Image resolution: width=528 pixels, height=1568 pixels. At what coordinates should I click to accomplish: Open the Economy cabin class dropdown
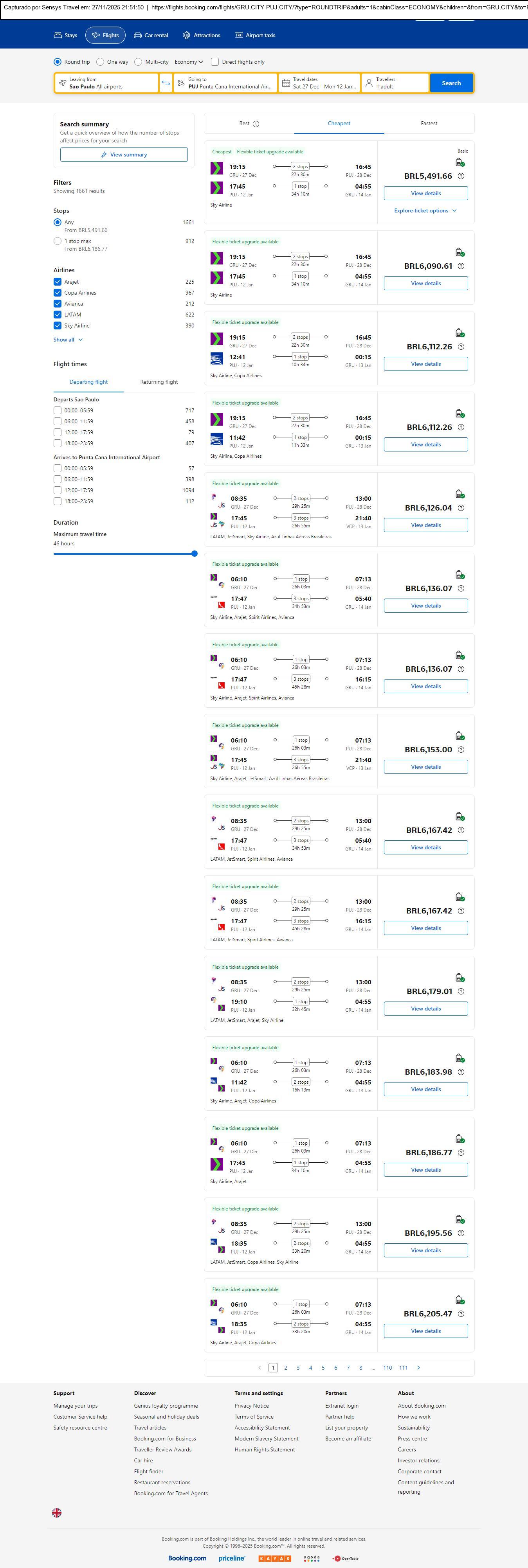coord(189,62)
